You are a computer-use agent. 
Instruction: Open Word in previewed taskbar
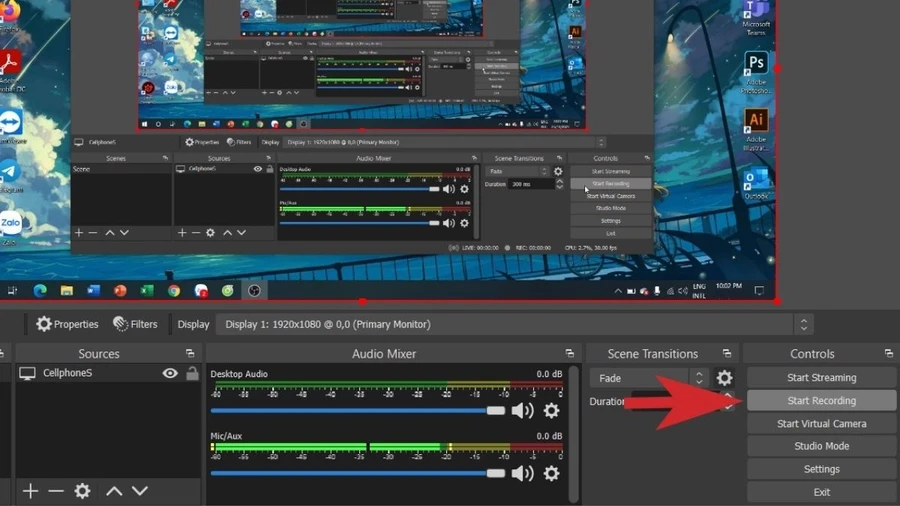tap(93, 291)
